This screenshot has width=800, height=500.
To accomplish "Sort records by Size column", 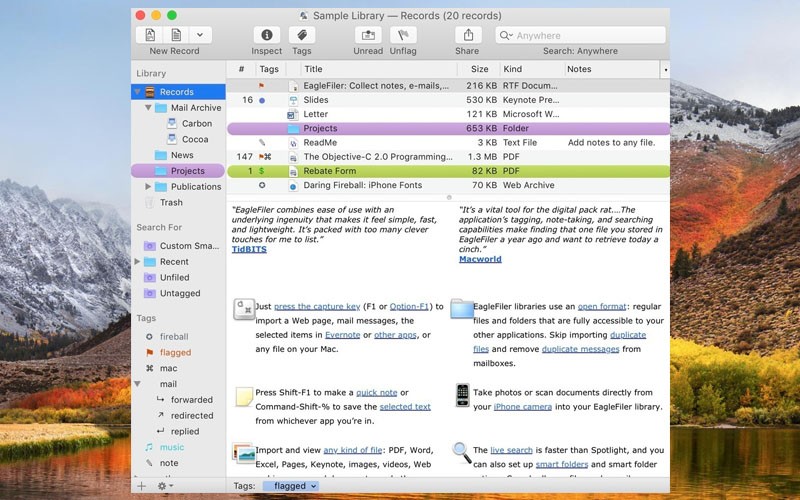I will tap(479, 69).
